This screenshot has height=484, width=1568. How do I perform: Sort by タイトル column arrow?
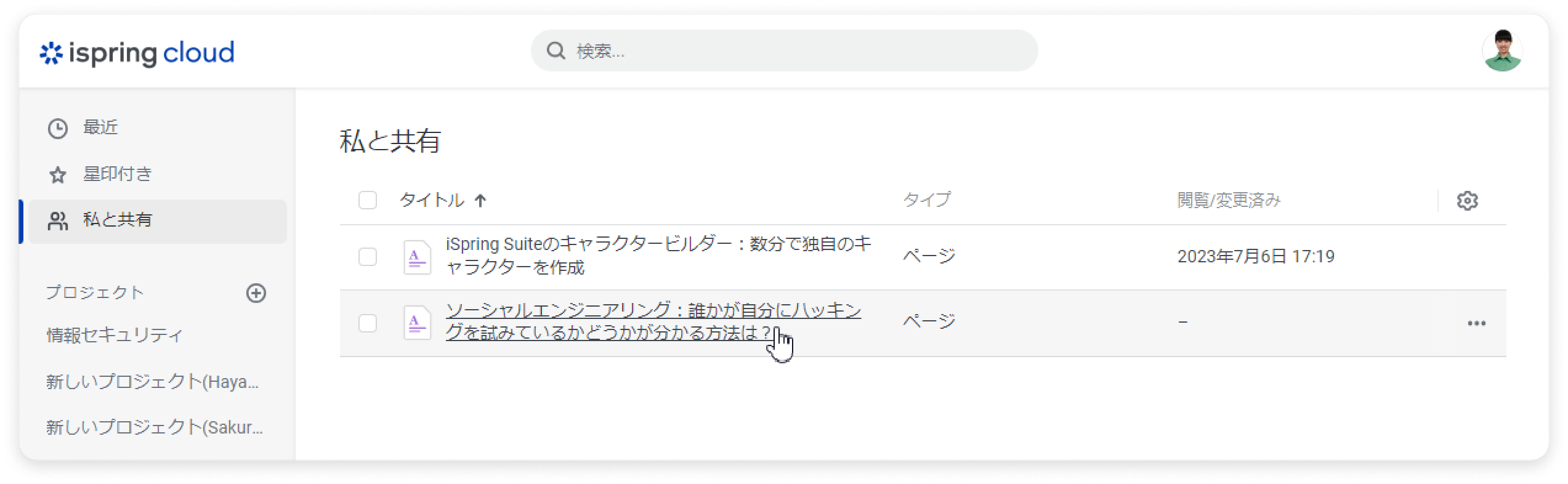click(480, 201)
